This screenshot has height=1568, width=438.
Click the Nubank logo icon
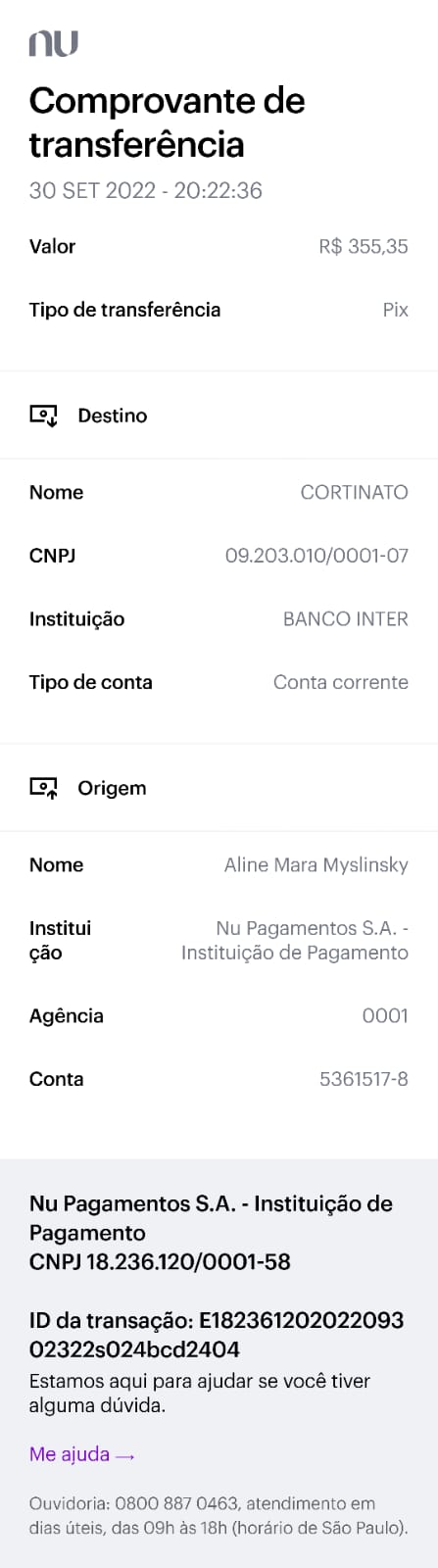(54, 42)
